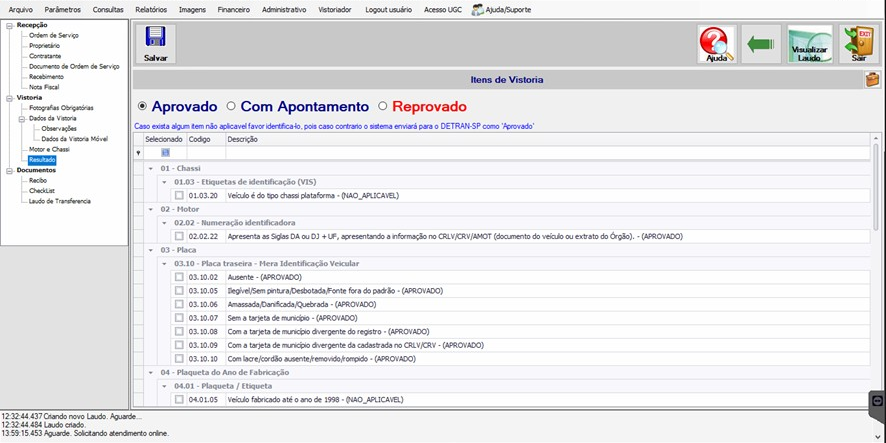Screen dimensions: 886x443
Task: Collapse the 03.10 - Placa traseira subgroup
Action: (164, 263)
